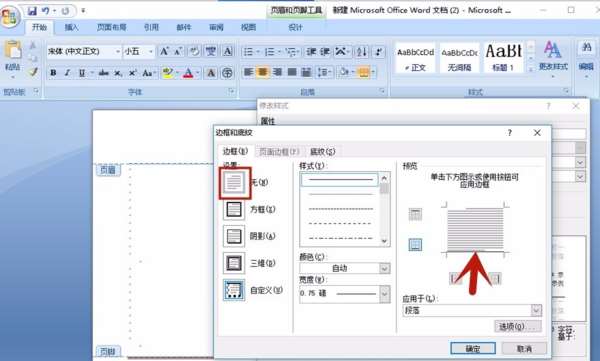Choose the 自定义 custom border setting
The height and width of the screenshot is (361, 600).
234,290
